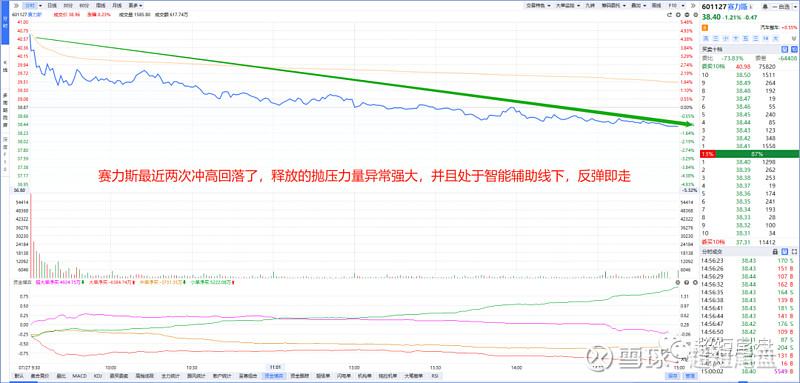This screenshot has height=383, width=800.
Task: Click the 九转 indicator button
Action: click(590, 6)
